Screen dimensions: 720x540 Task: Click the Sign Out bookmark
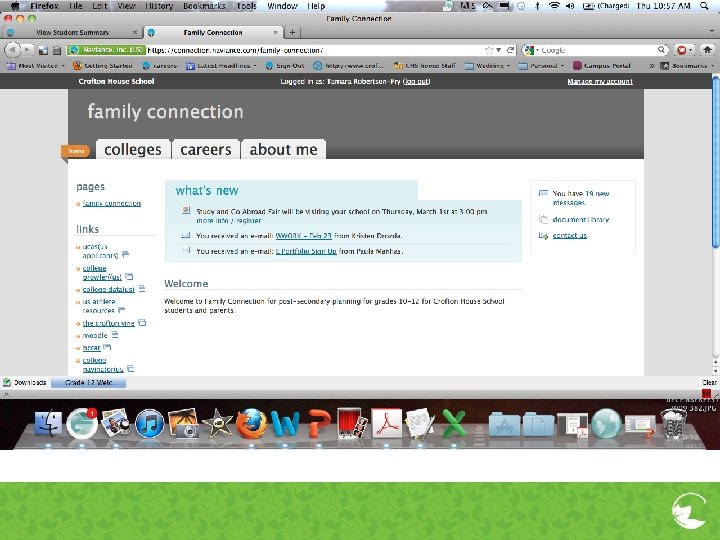[285, 66]
